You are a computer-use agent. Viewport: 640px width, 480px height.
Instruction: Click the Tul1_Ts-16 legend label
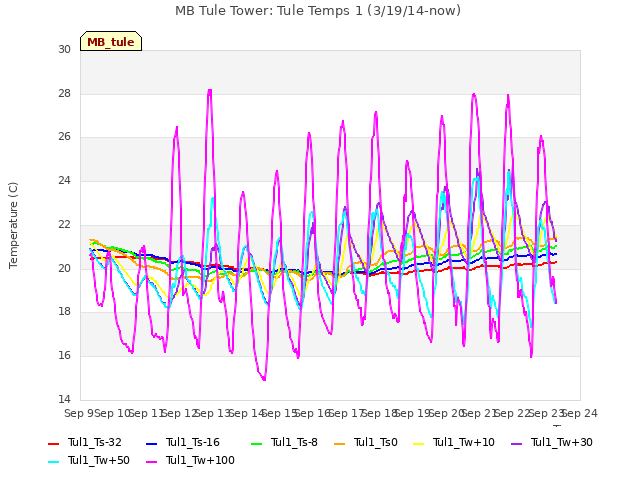tap(193, 442)
